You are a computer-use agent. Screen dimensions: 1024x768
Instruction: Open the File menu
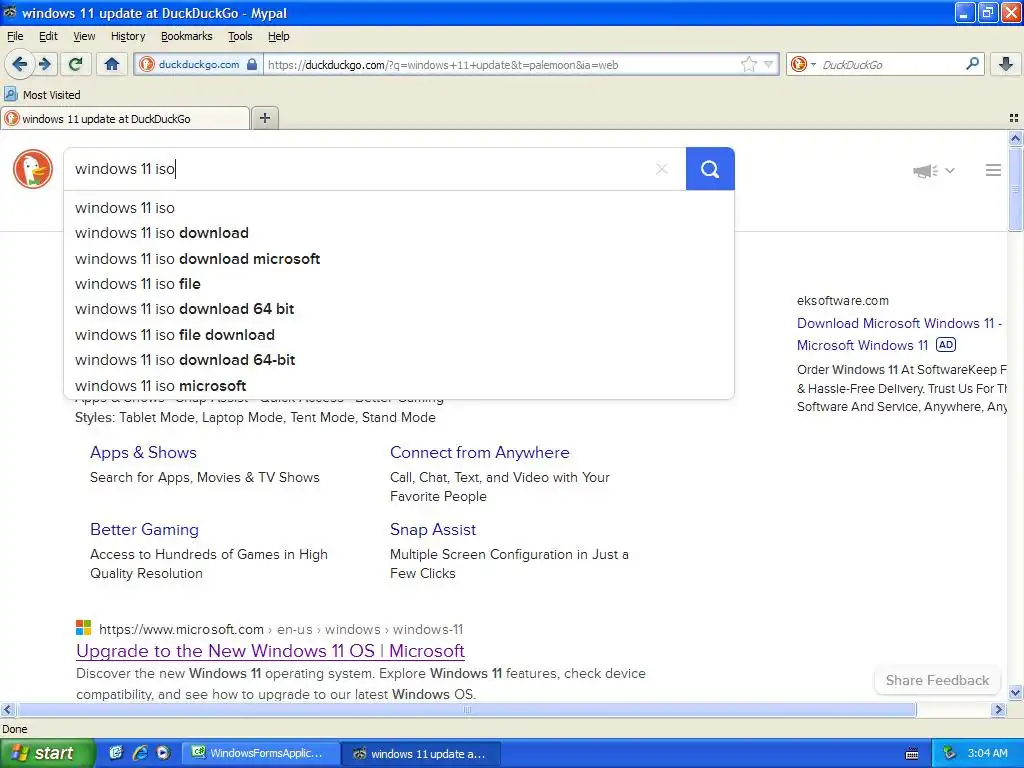click(15, 36)
